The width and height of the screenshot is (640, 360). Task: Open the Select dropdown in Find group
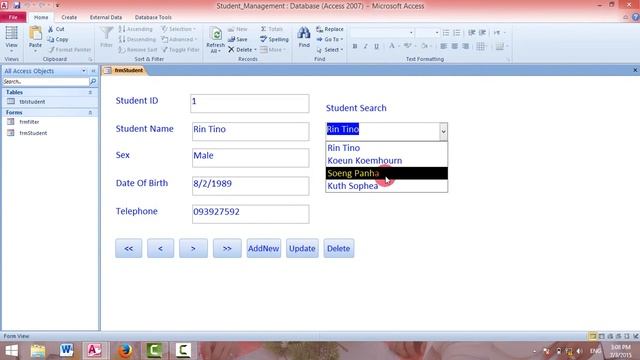330,49
